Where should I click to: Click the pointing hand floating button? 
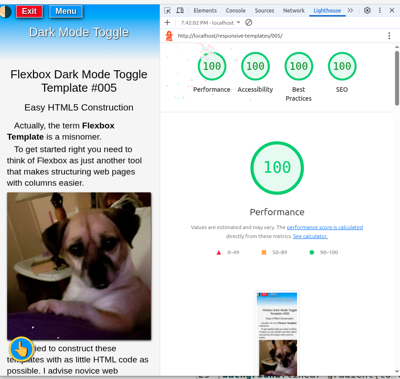[21, 349]
